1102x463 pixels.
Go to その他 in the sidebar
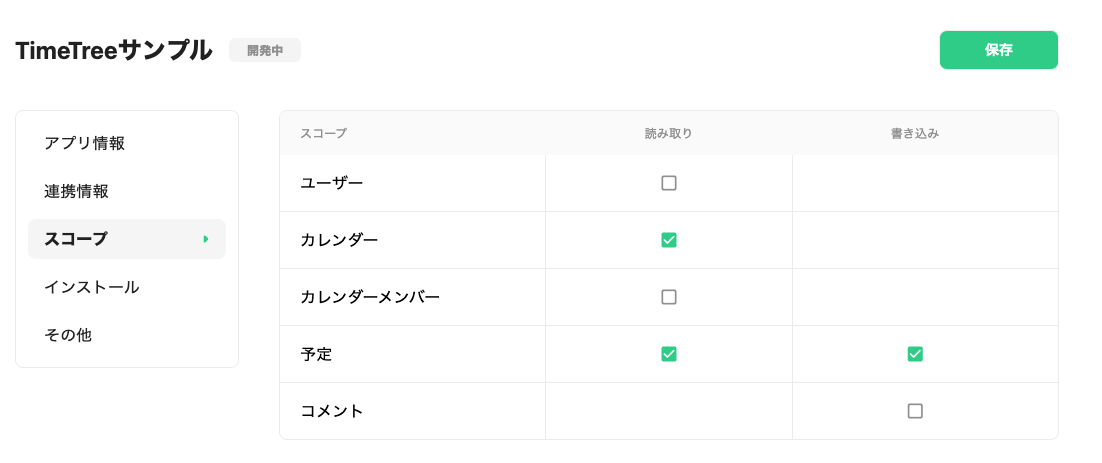pyautogui.click(x=68, y=335)
